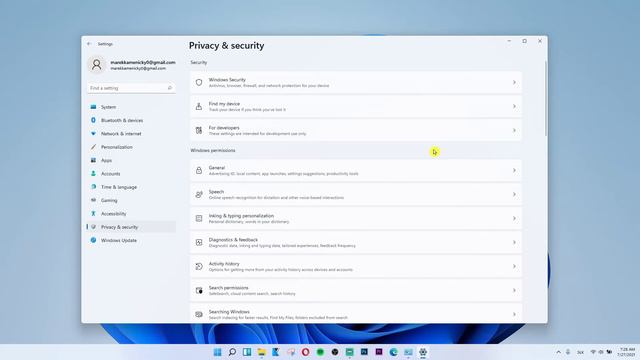
Task: Click the Time & language globe icon
Action: point(93,187)
